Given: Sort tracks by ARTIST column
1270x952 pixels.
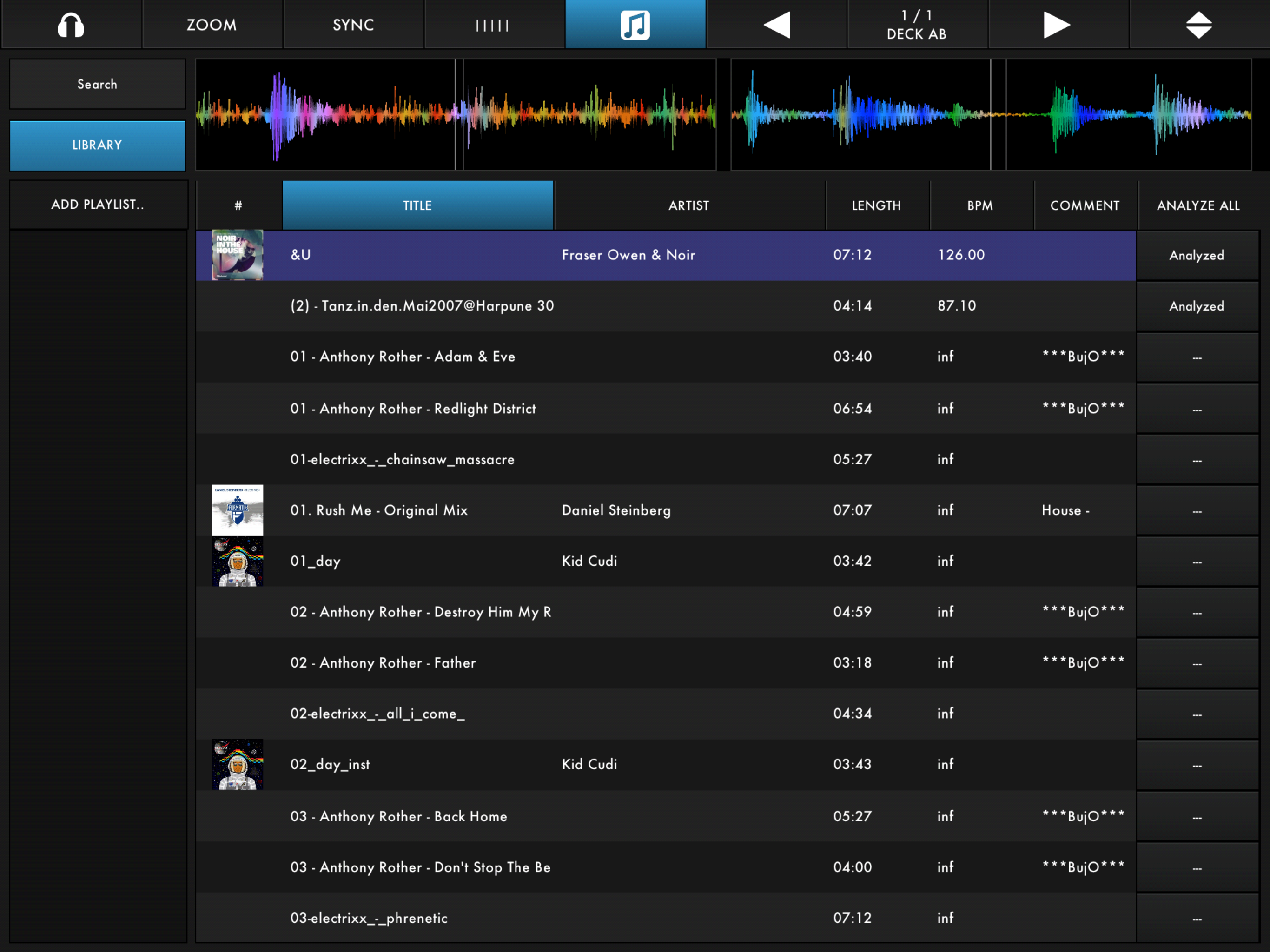Looking at the screenshot, I should pyautogui.click(x=689, y=205).
